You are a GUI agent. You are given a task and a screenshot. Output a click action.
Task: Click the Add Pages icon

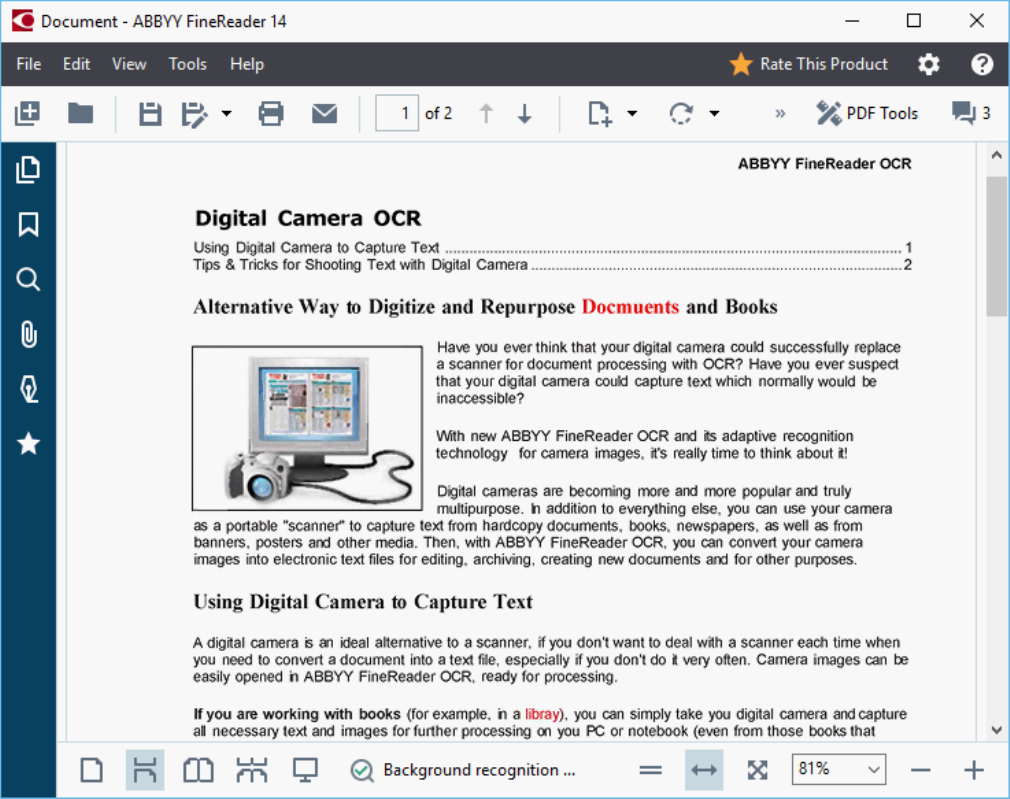coord(600,113)
